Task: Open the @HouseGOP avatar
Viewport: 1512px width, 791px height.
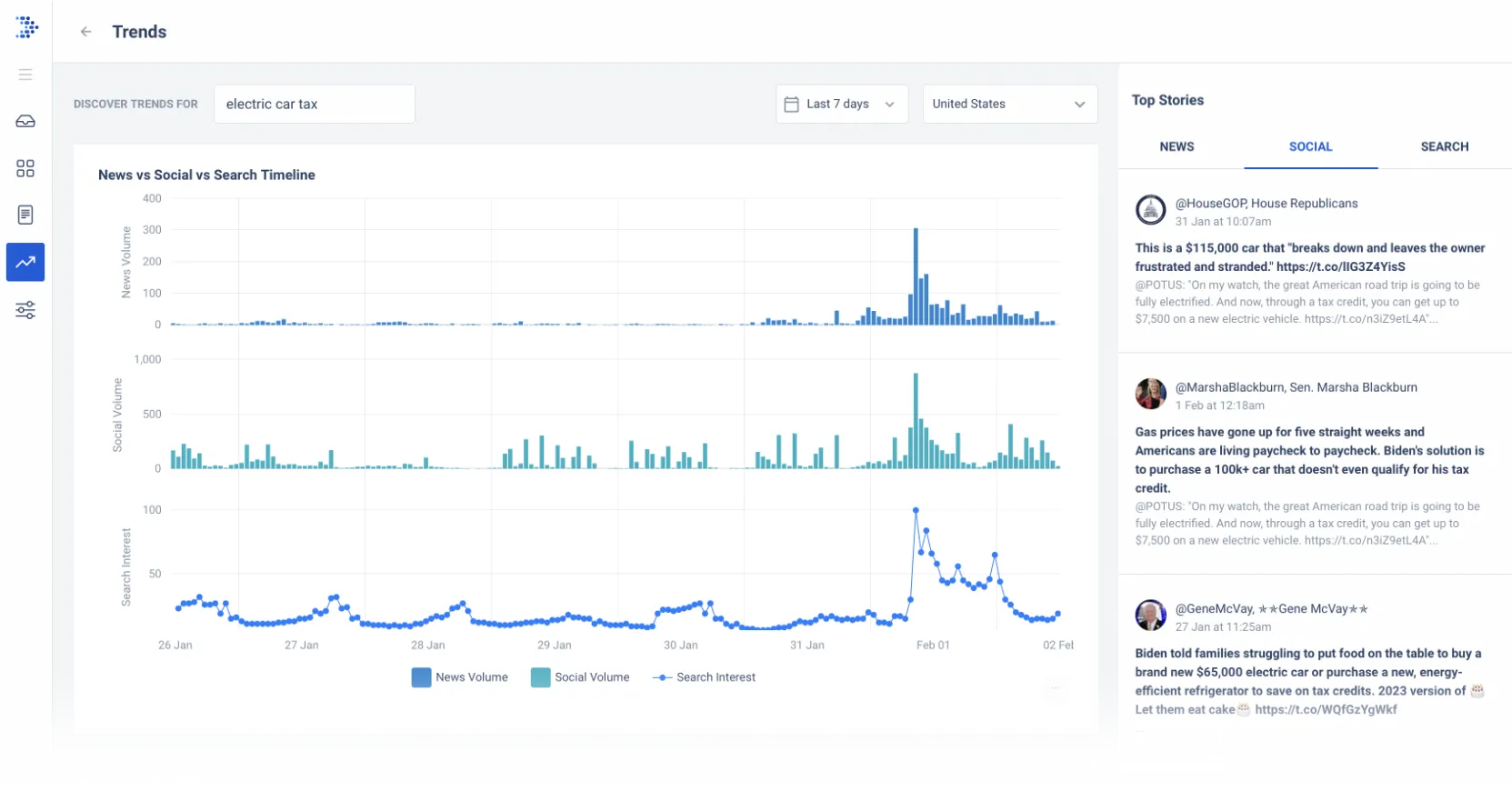Action: [x=1150, y=210]
